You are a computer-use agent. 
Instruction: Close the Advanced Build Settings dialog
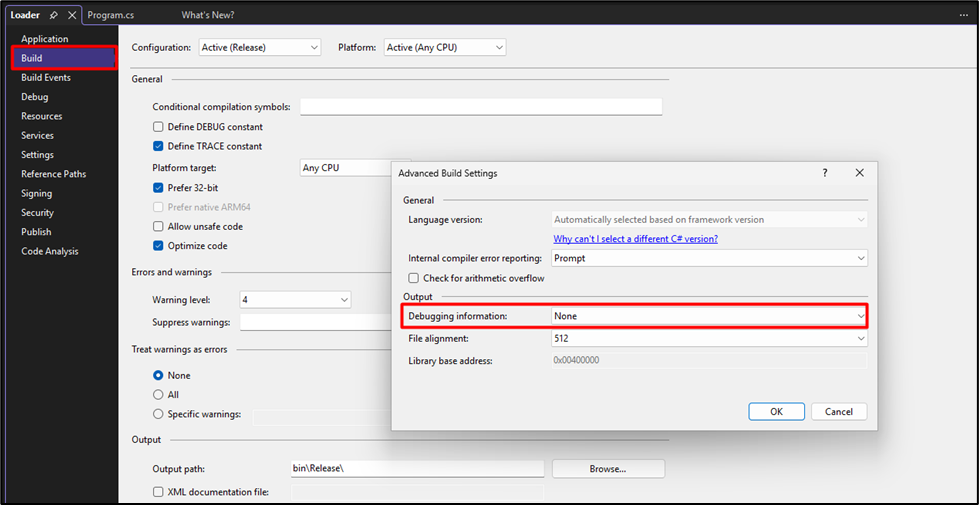click(860, 173)
